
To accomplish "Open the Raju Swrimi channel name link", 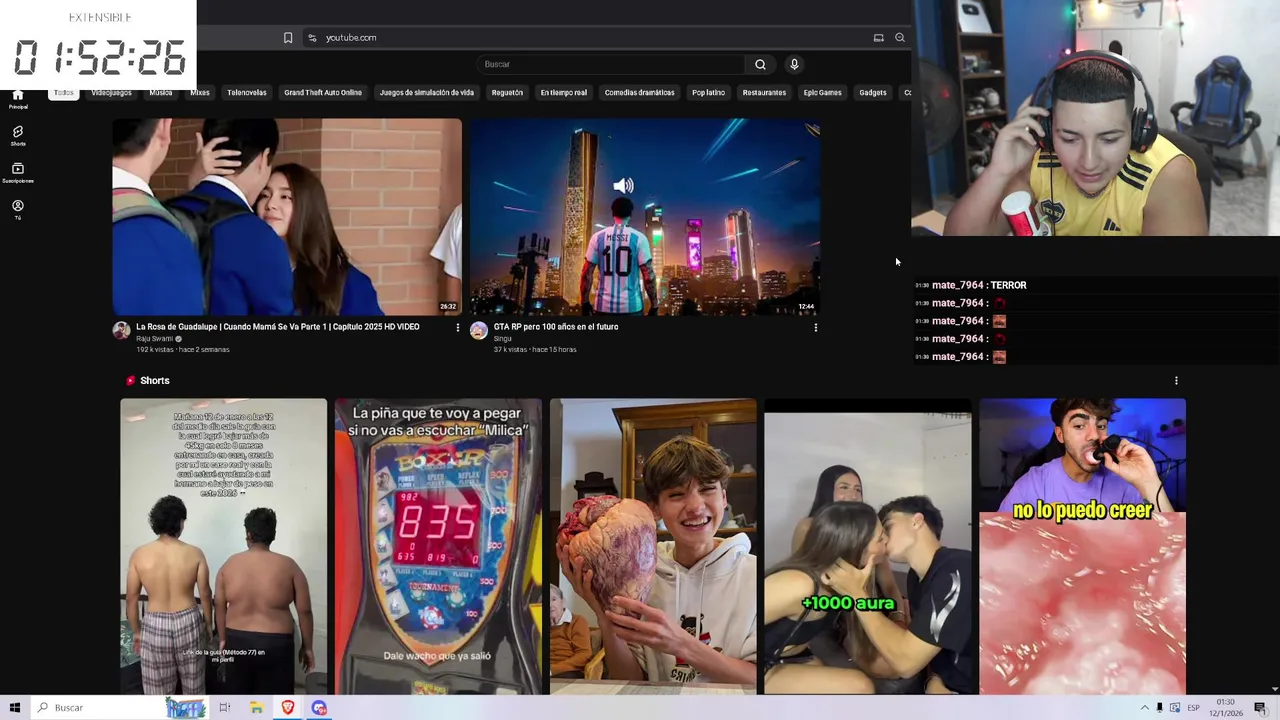I will point(155,339).
